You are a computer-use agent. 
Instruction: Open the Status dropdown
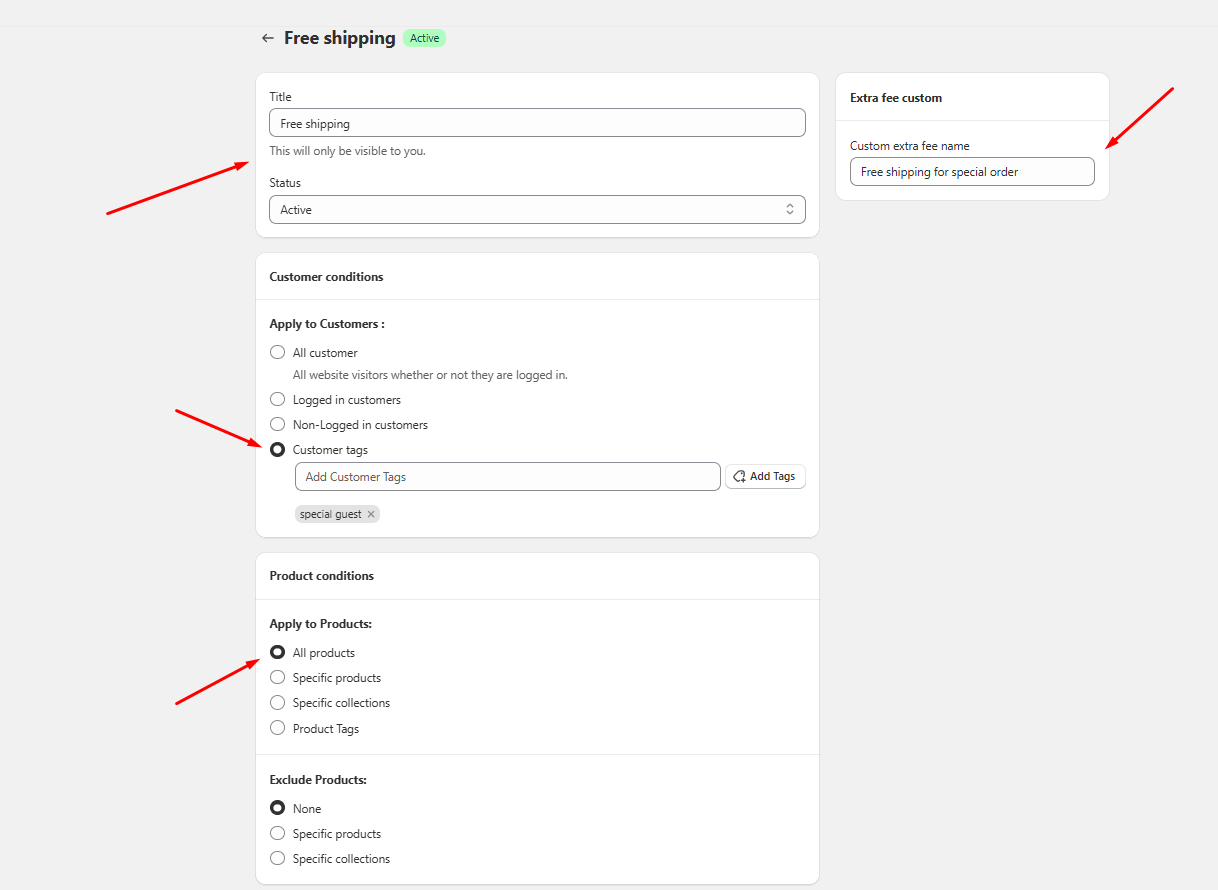(537, 210)
